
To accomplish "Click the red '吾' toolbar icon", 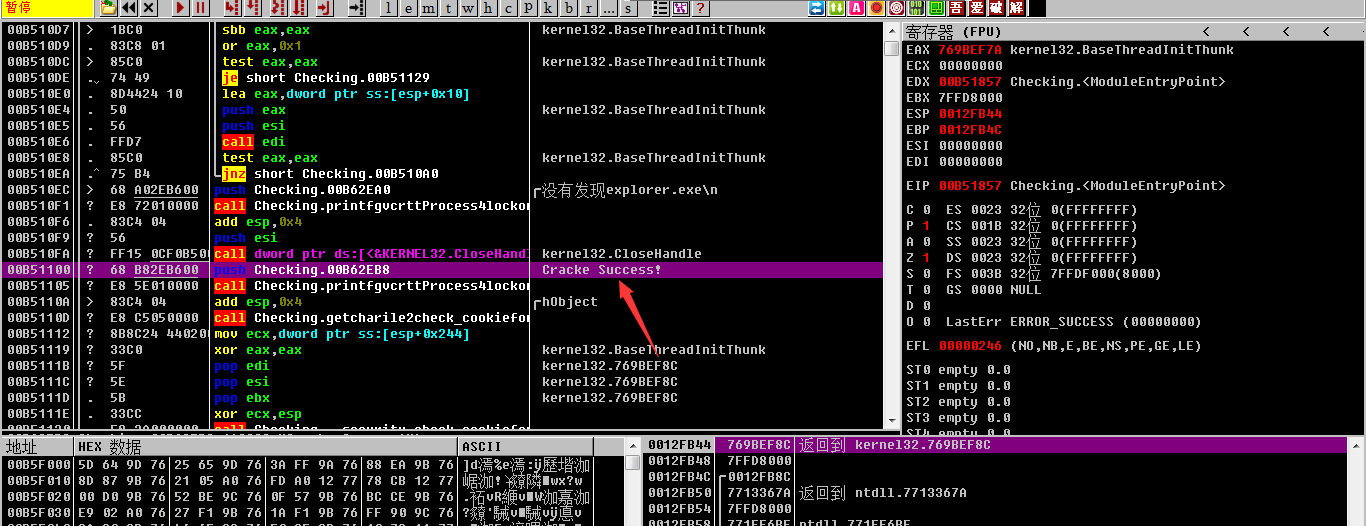I will [956, 8].
